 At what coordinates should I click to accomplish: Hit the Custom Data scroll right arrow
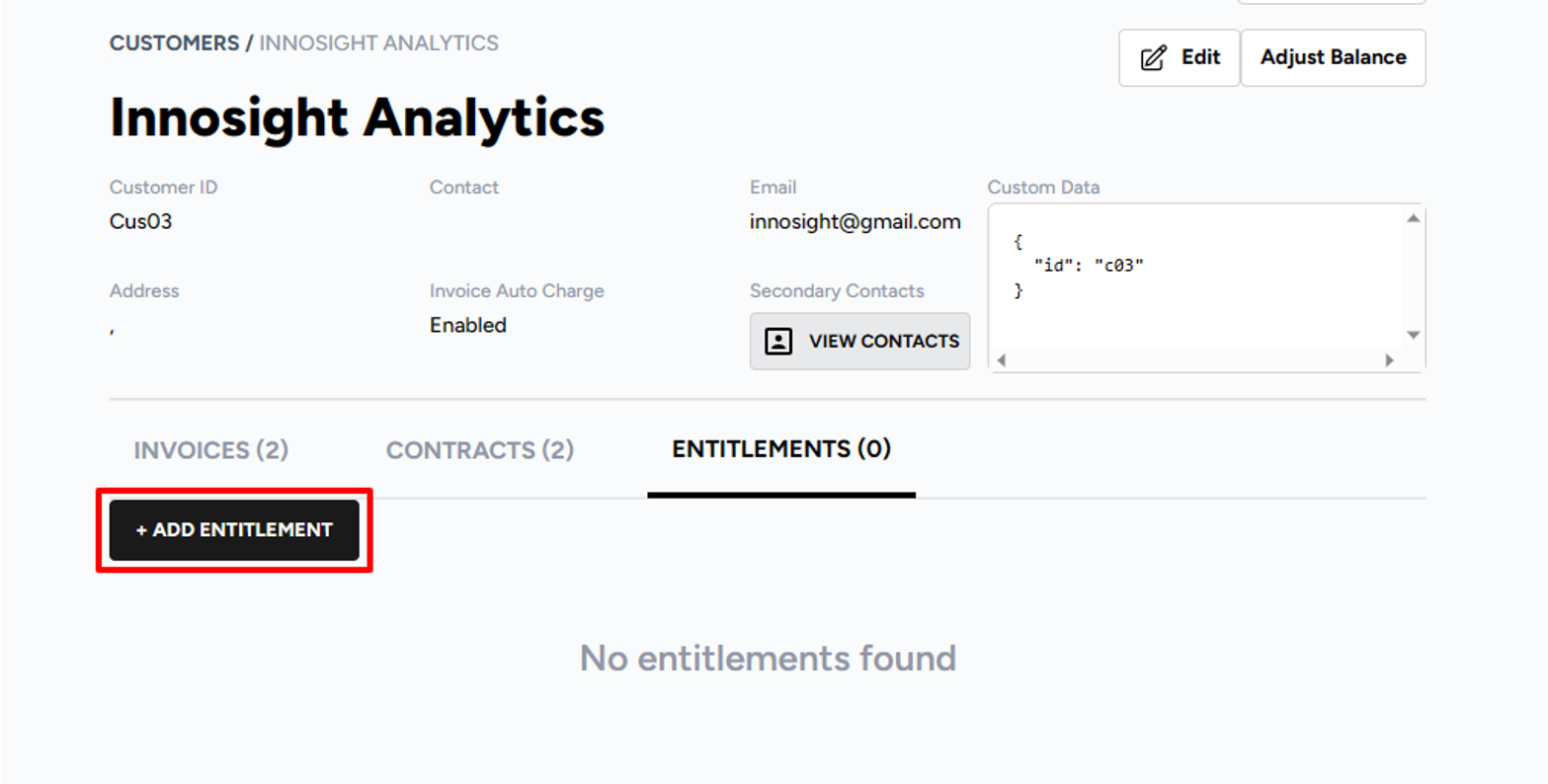(x=1389, y=360)
